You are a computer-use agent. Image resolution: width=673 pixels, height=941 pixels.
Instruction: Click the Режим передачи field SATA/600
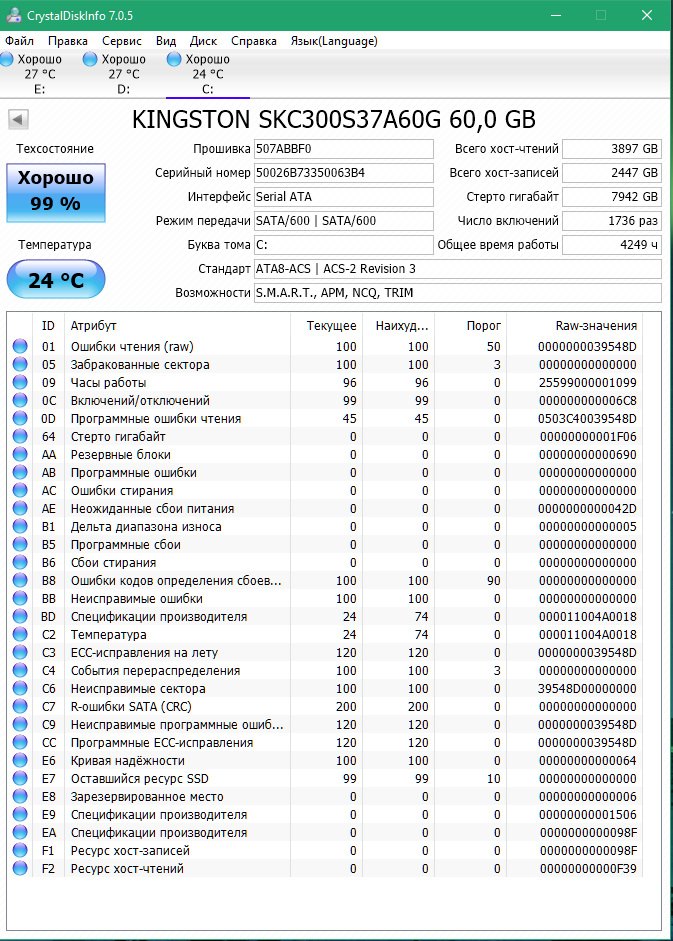pos(343,221)
